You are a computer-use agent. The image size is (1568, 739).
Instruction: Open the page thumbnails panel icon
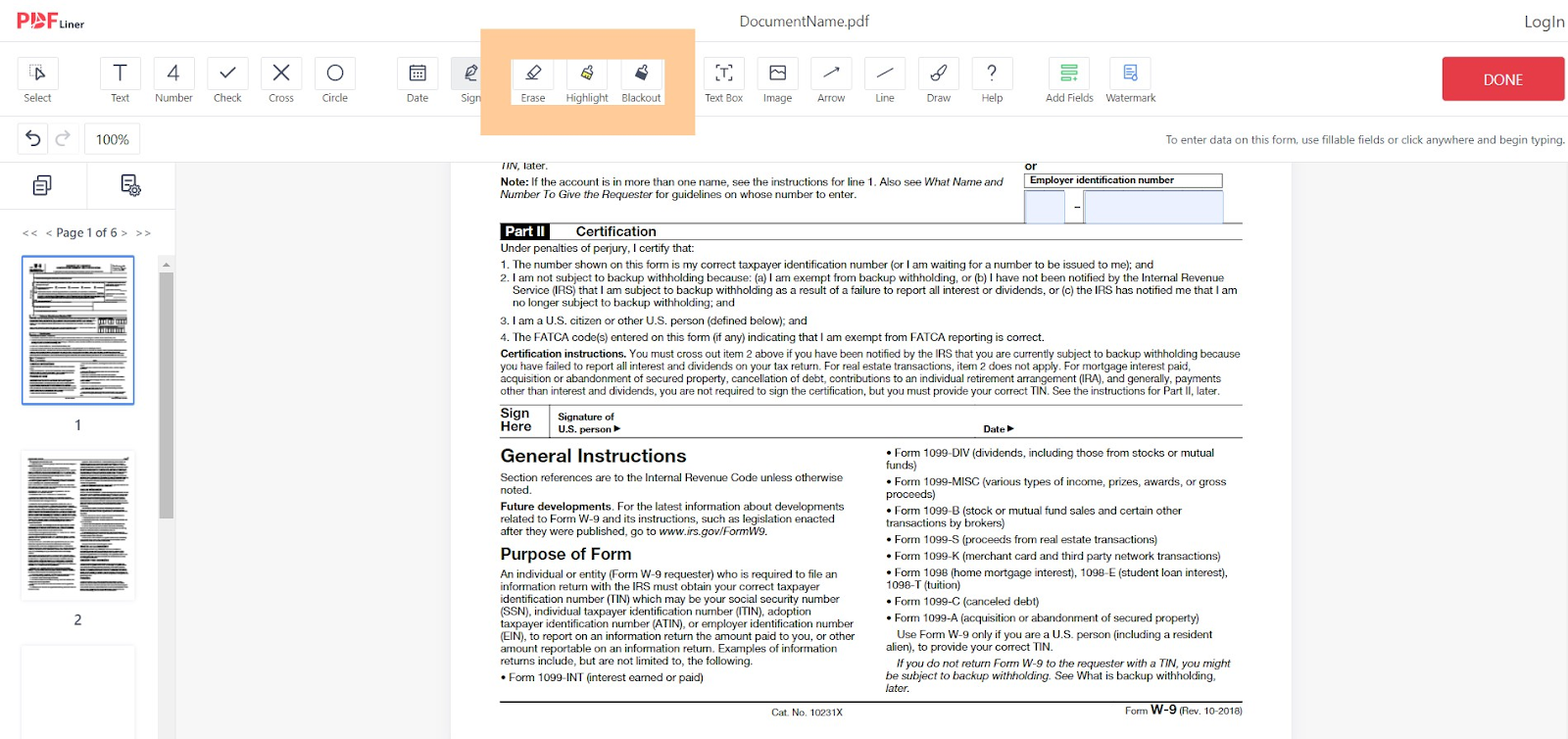(42, 185)
